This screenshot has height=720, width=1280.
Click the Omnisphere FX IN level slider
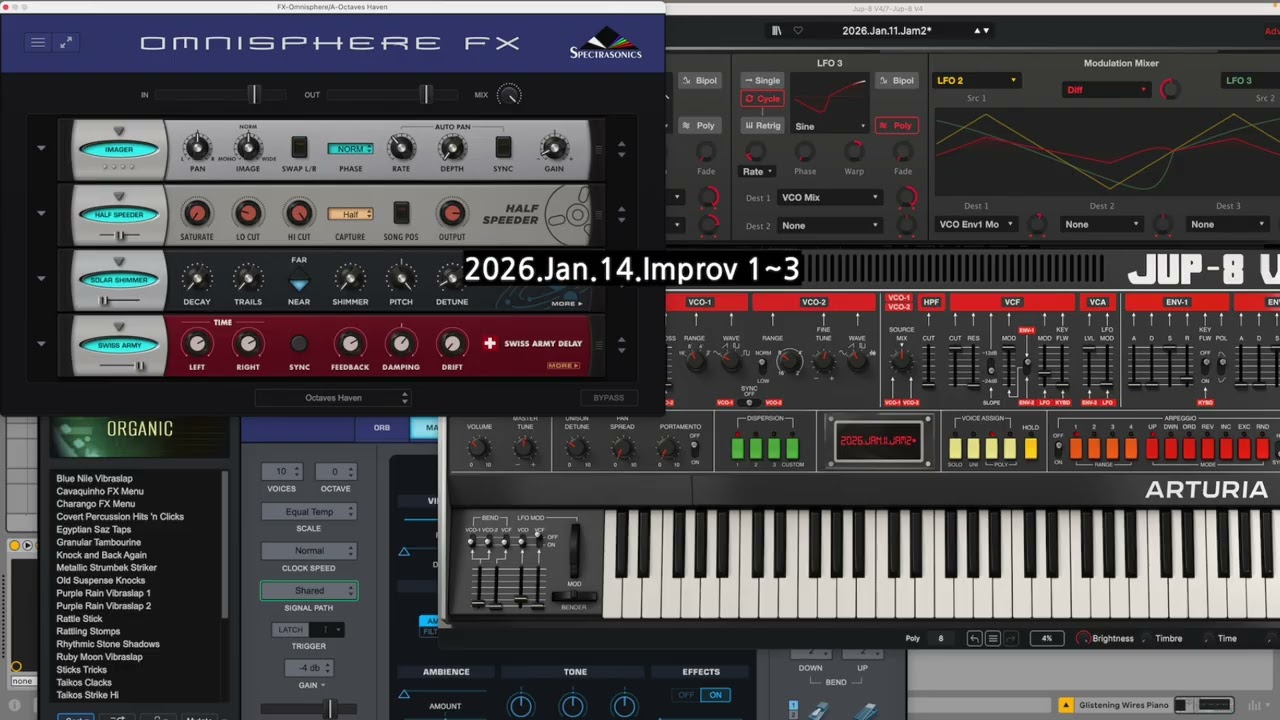click(x=219, y=95)
